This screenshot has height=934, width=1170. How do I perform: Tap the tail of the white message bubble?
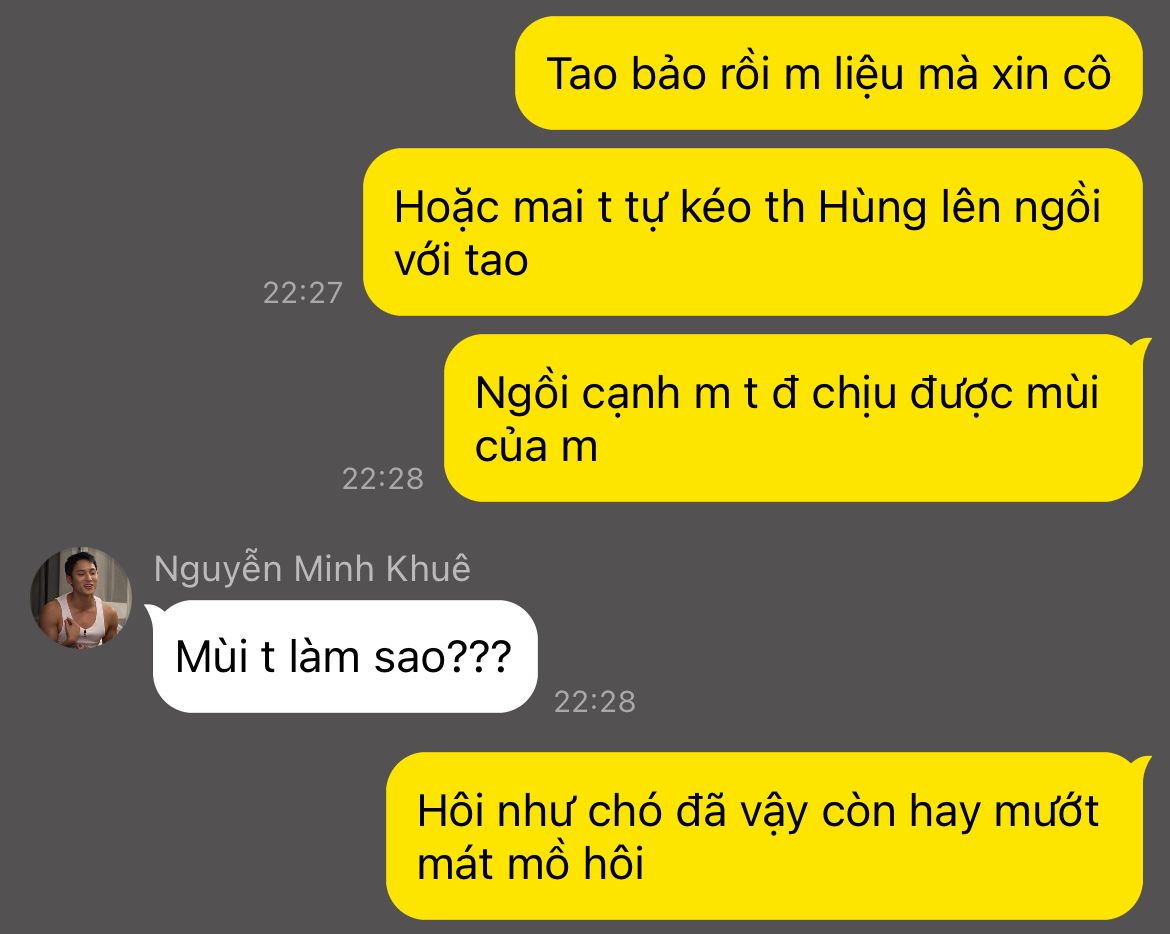151,612
